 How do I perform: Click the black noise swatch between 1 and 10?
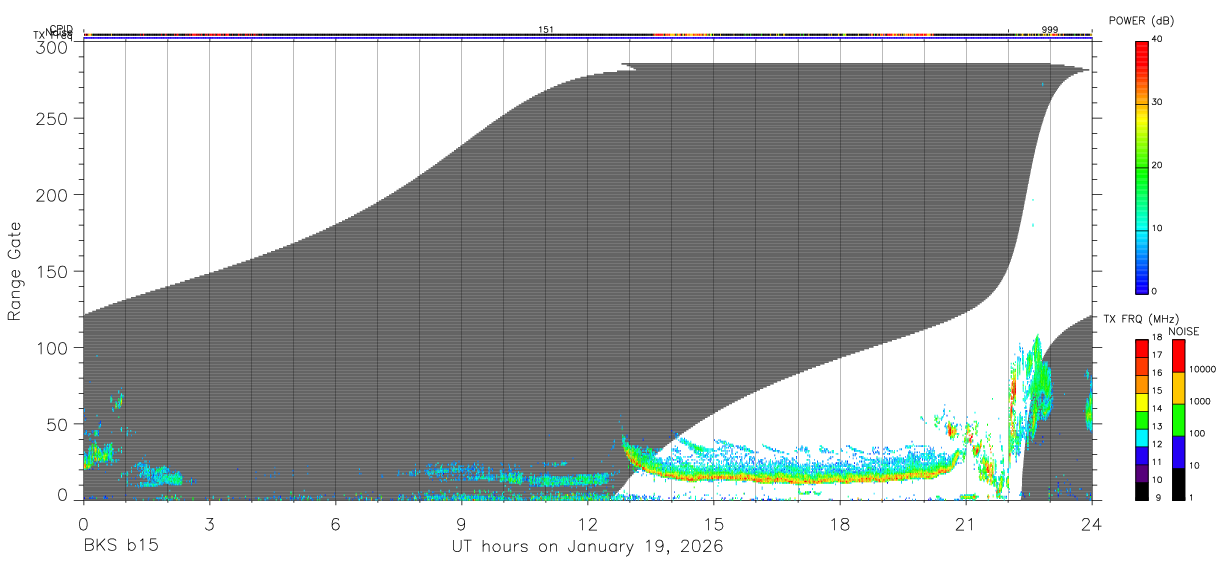coord(1177,484)
